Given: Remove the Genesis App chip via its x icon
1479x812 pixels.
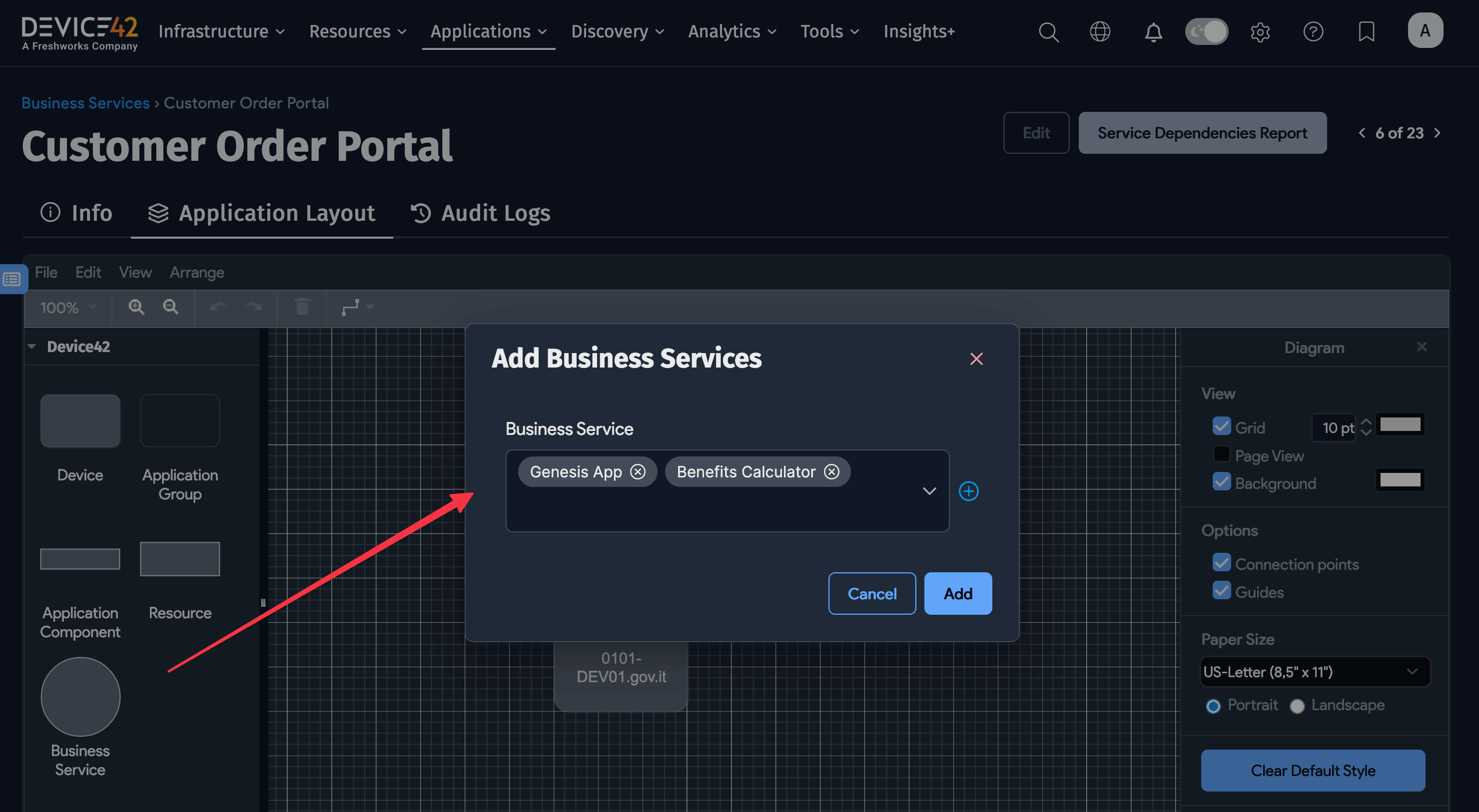Looking at the screenshot, I should click(x=638, y=472).
